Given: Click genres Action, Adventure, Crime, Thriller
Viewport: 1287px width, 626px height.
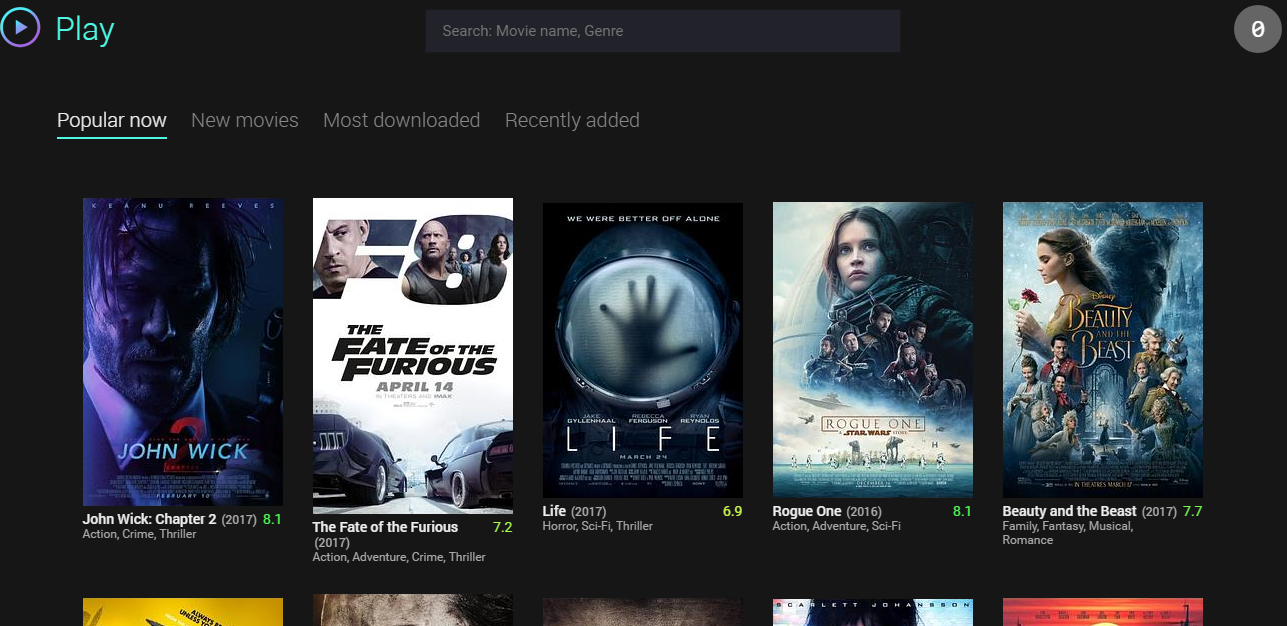Looking at the screenshot, I should [x=399, y=557].
